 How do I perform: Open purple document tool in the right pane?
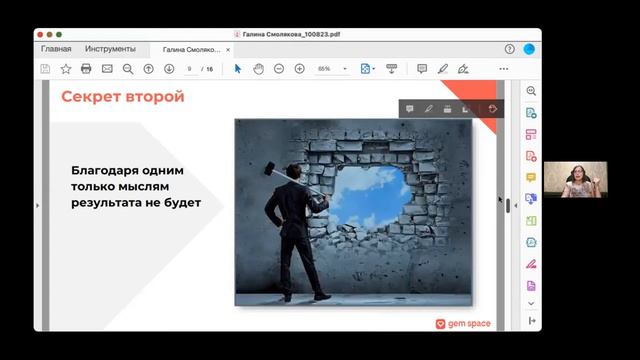pos(531,286)
